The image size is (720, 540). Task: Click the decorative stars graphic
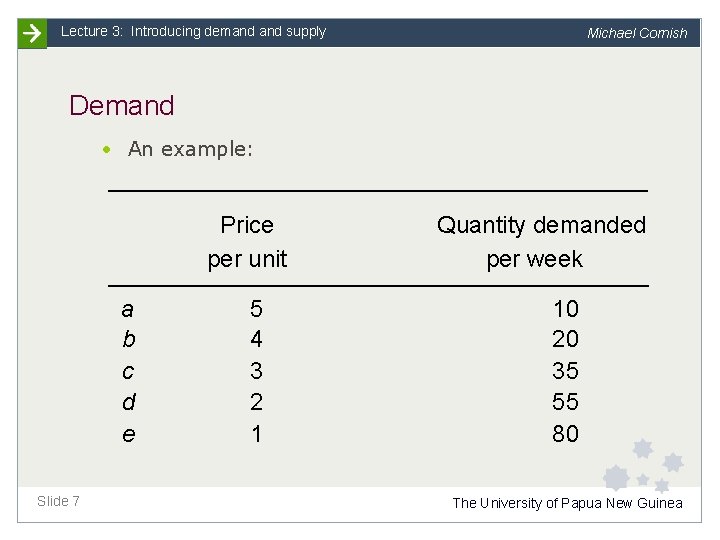click(x=644, y=467)
